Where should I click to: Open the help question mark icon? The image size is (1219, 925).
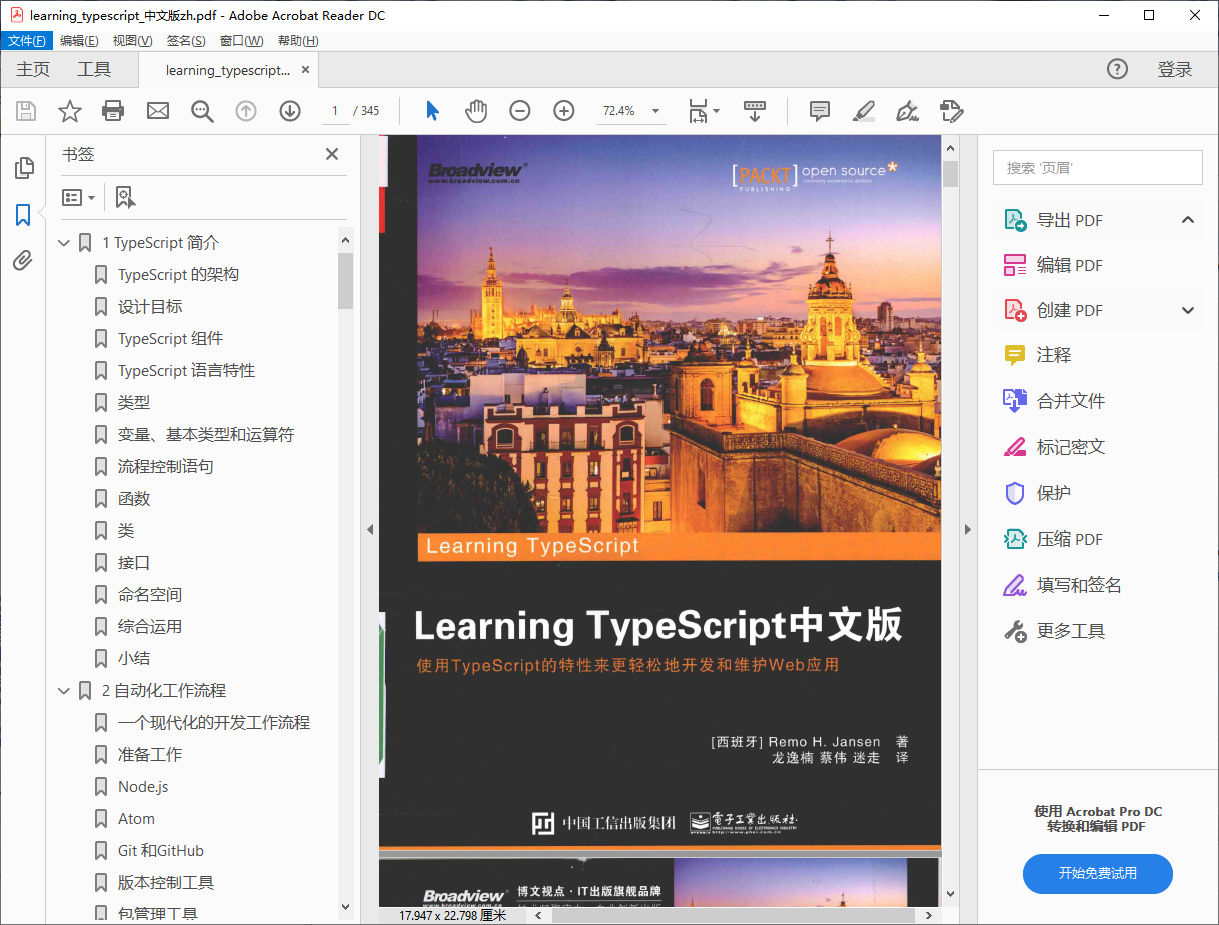1117,69
